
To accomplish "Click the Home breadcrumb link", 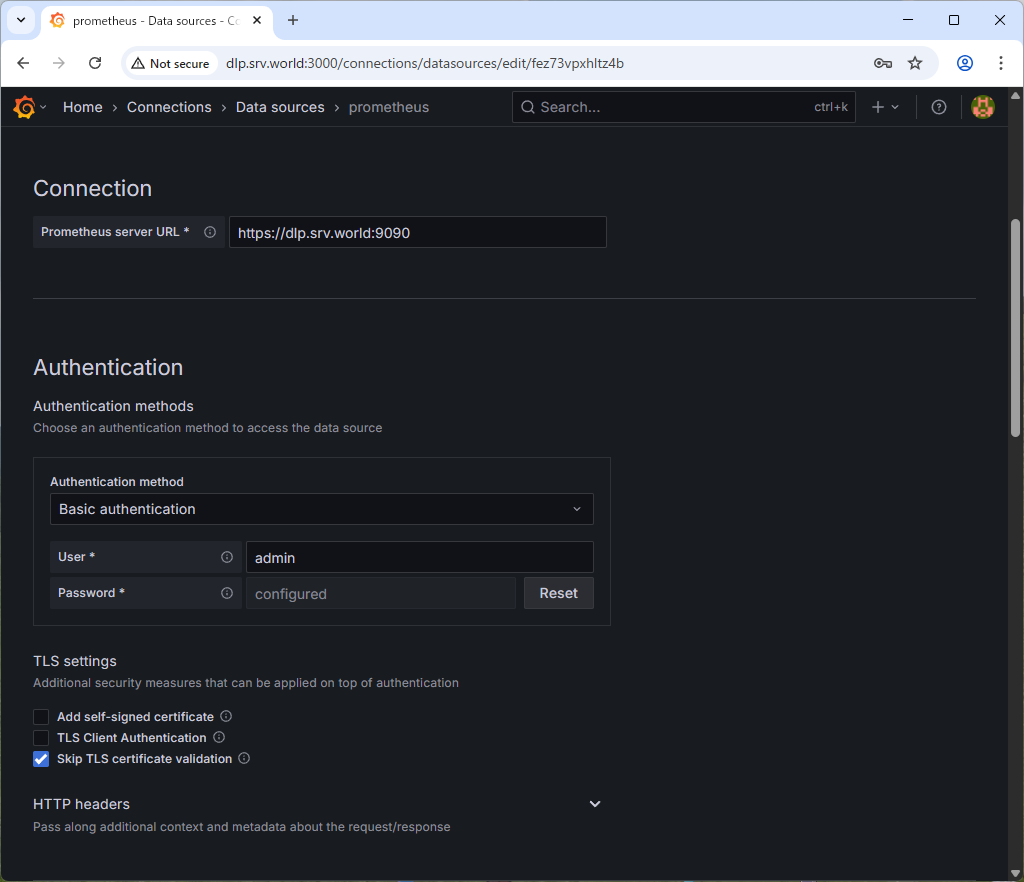I will [x=82, y=107].
